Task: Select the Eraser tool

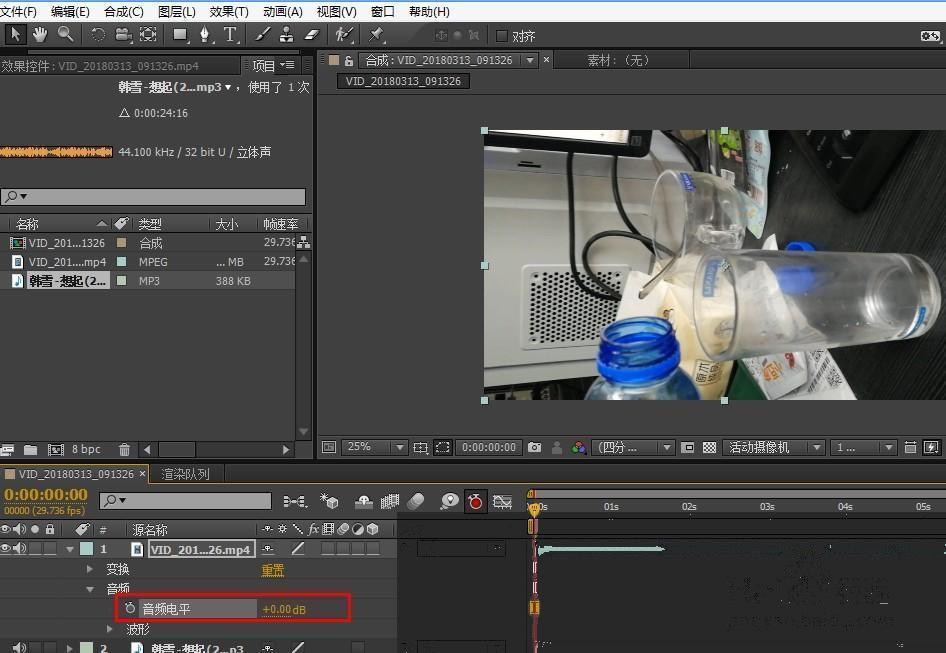Action: tap(311, 35)
